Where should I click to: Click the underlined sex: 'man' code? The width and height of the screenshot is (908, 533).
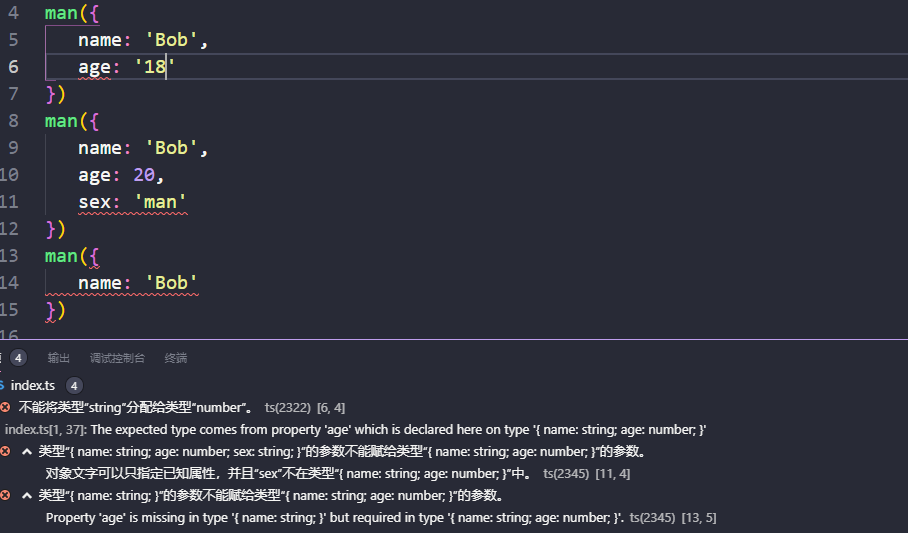point(133,202)
